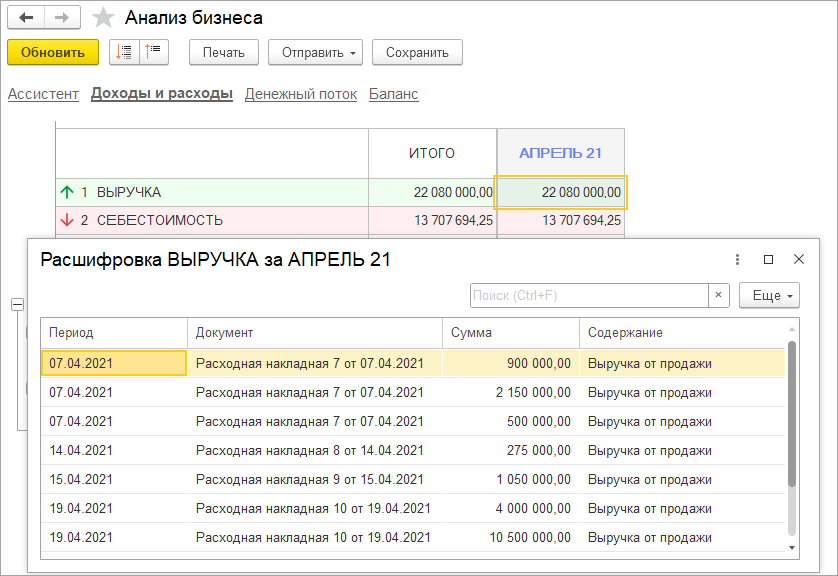Click the forward navigation arrow
Image resolution: width=838 pixels, height=576 pixels.
[62, 18]
